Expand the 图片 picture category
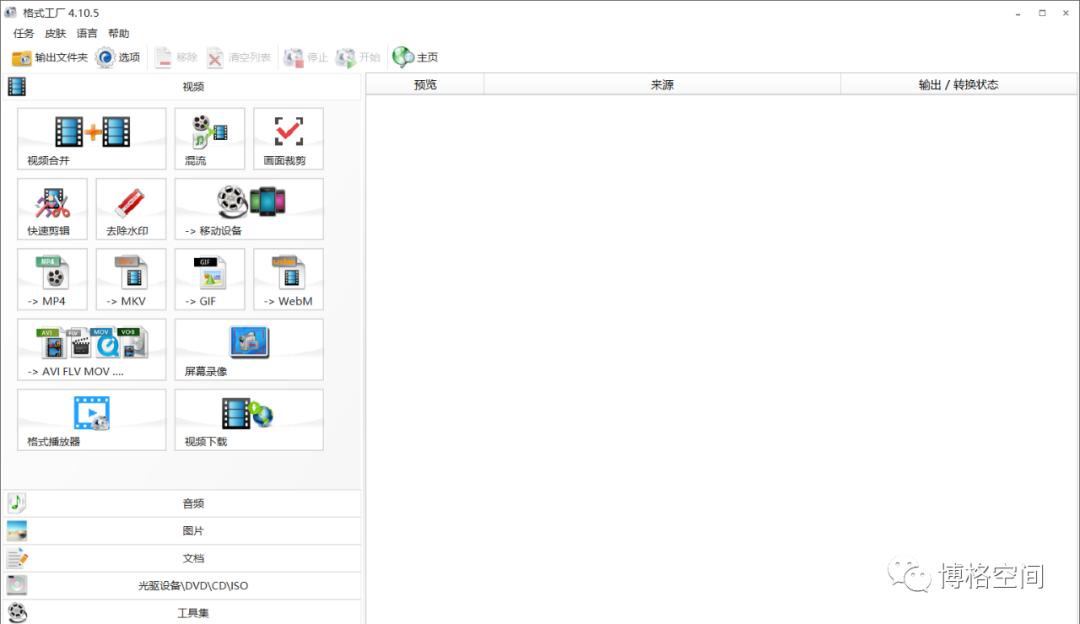This screenshot has width=1080, height=624. pyautogui.click(x=182, y=531)
